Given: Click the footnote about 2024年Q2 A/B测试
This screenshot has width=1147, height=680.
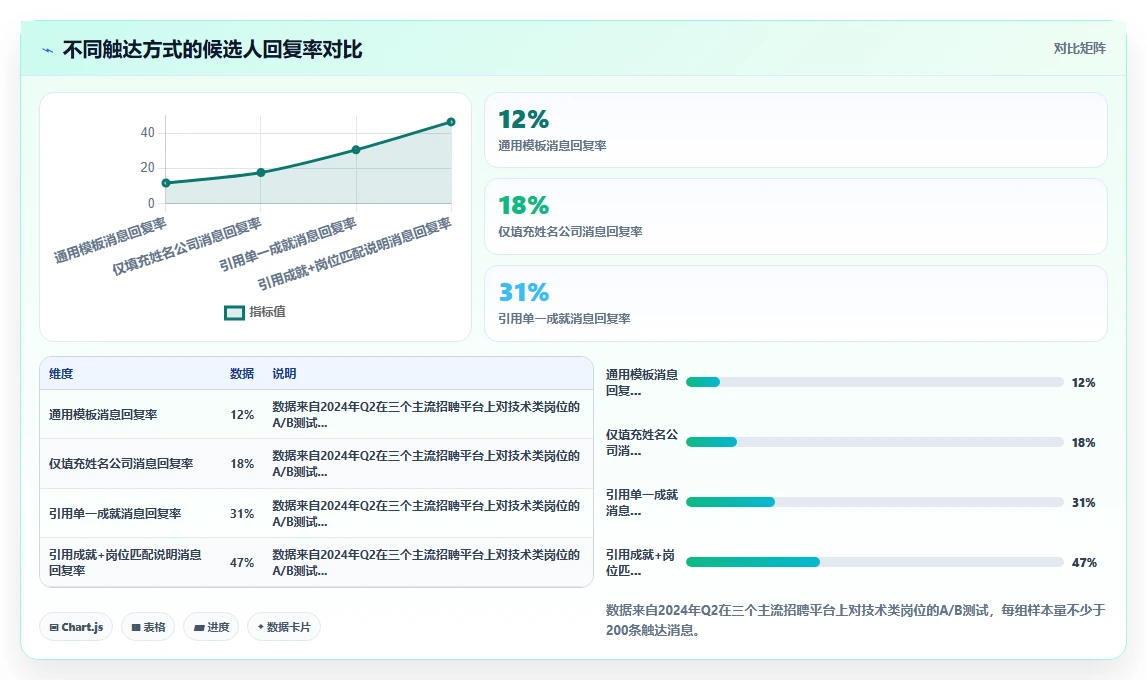Looking at the screenshot, I should point(855,620).
